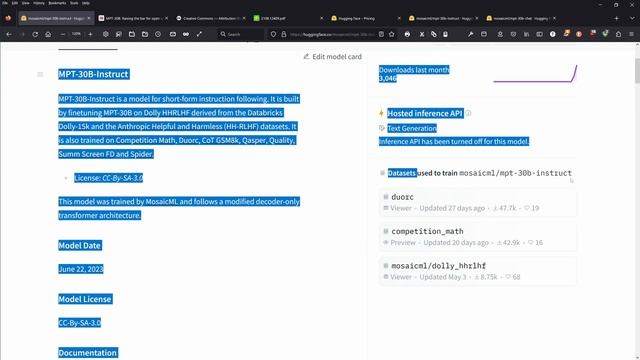Open the Text Generation task link
This screenshot has height=360, width=640.
[412, 128]
